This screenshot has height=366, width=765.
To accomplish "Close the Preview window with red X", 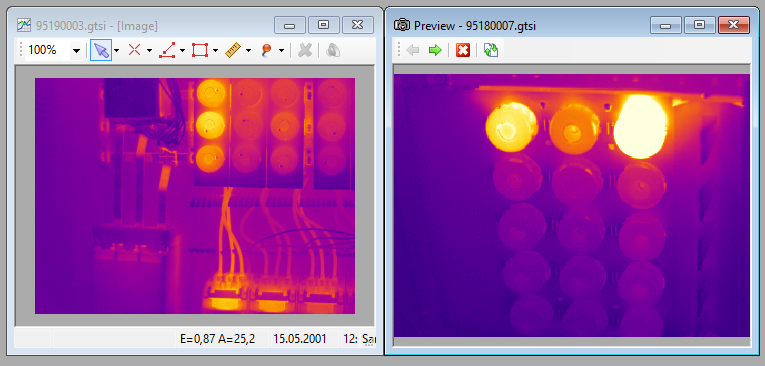I will [x=734, y=25].
